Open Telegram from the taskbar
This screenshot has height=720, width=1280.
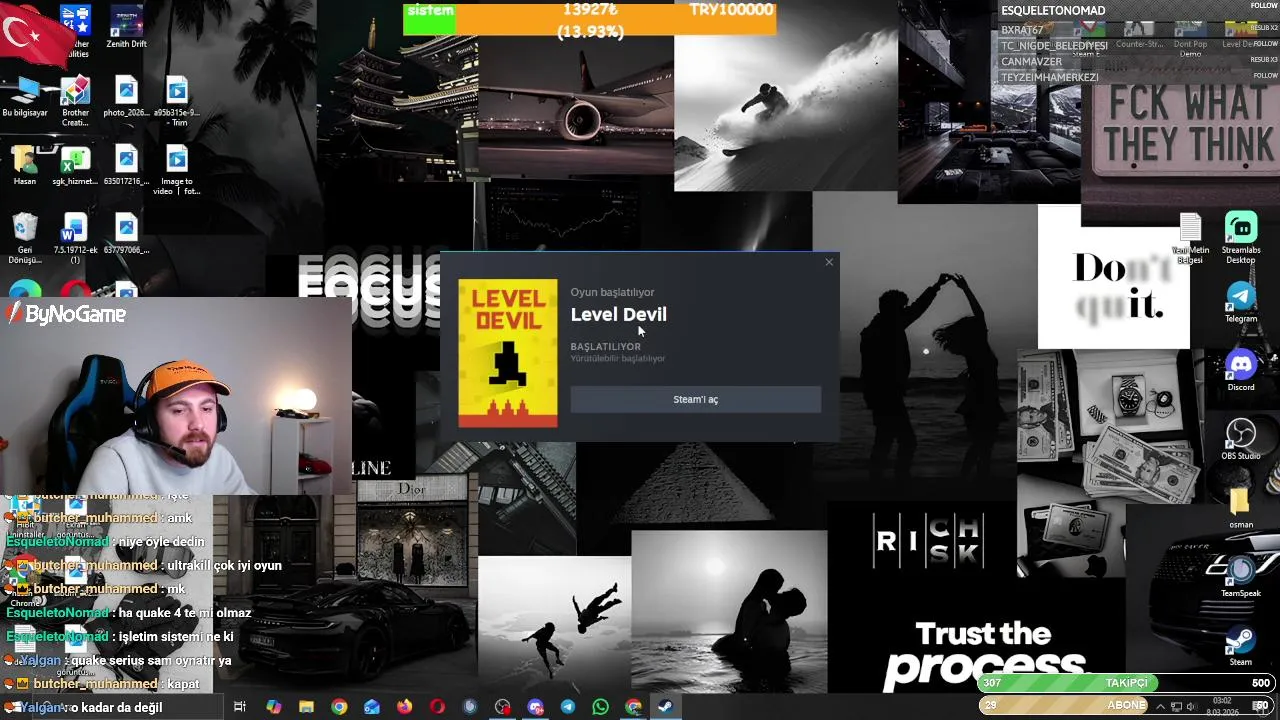point(568,707)
